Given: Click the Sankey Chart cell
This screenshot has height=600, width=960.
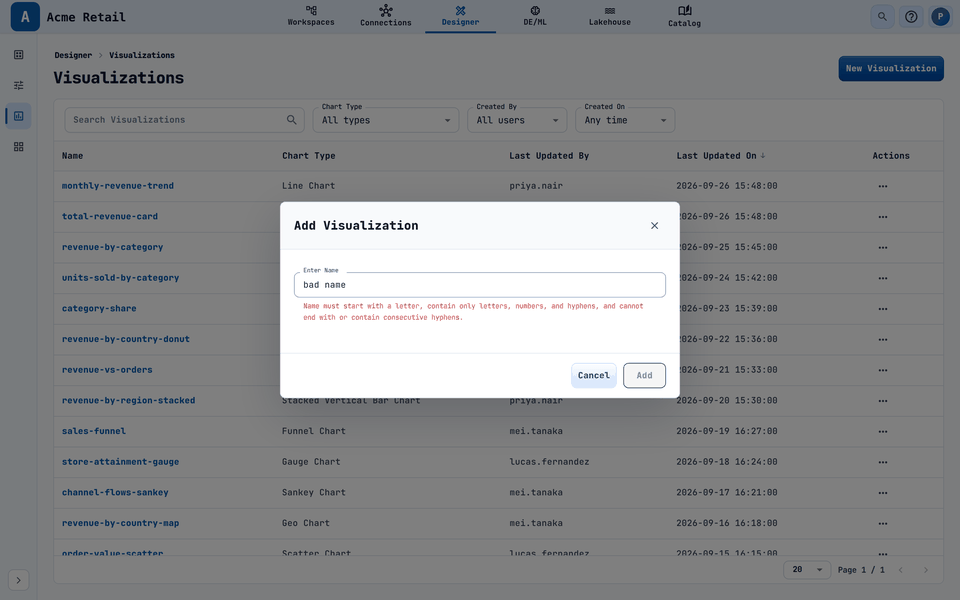Looking at the screenshot, I should (313, 492).
